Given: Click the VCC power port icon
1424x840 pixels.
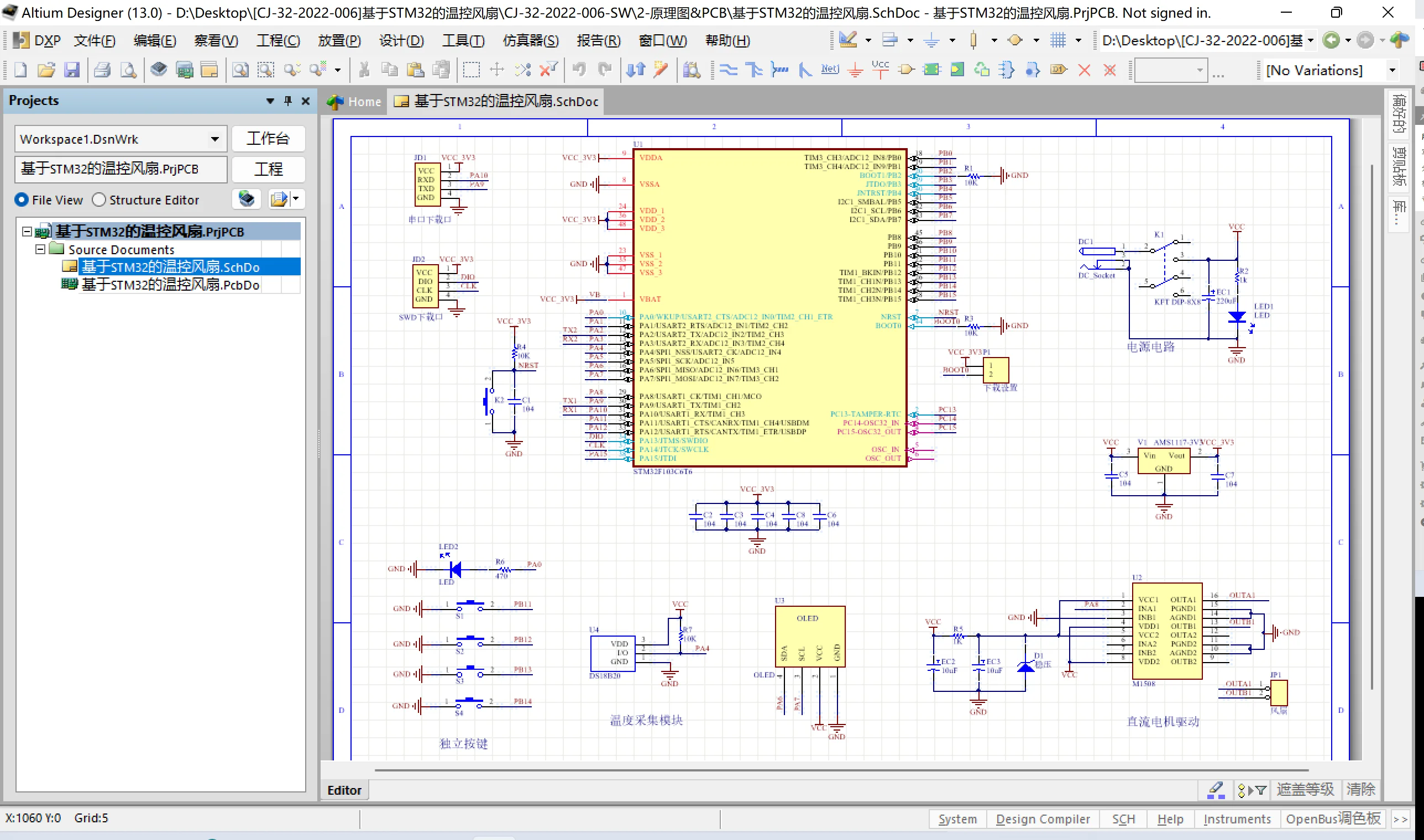Looking at the screenshot, I should (881, 70).
